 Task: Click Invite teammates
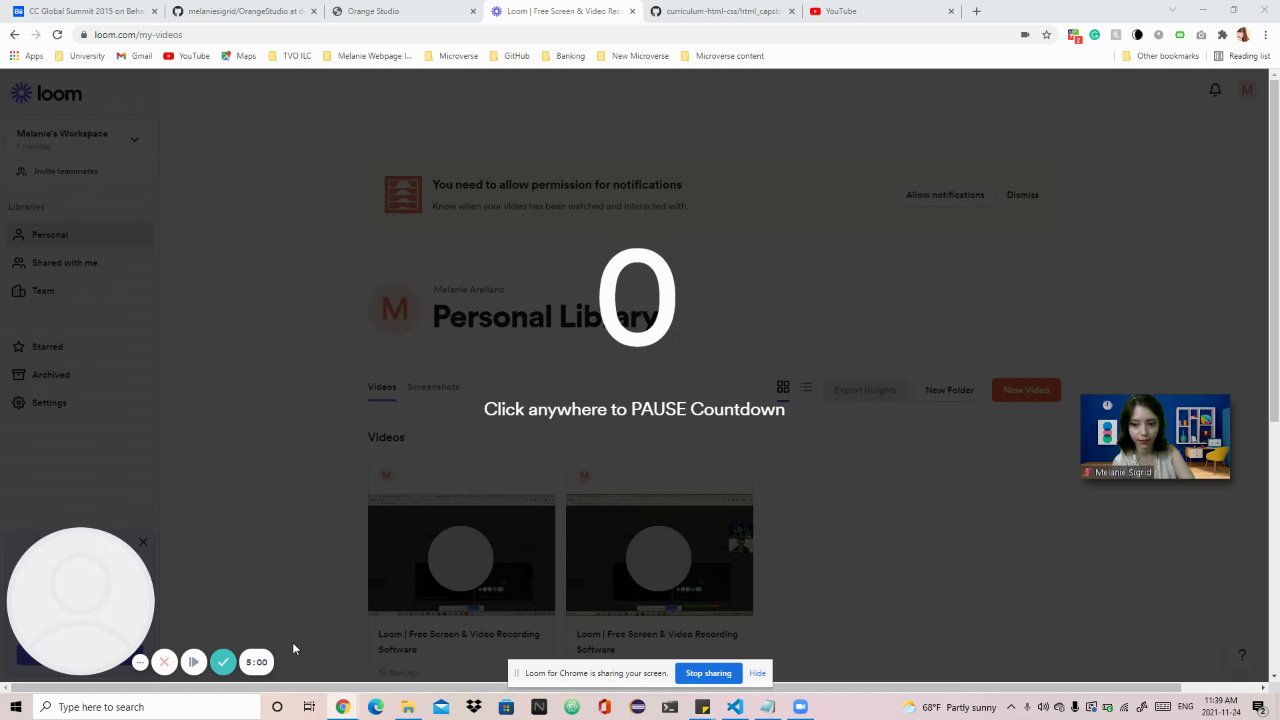pos(66,171)
